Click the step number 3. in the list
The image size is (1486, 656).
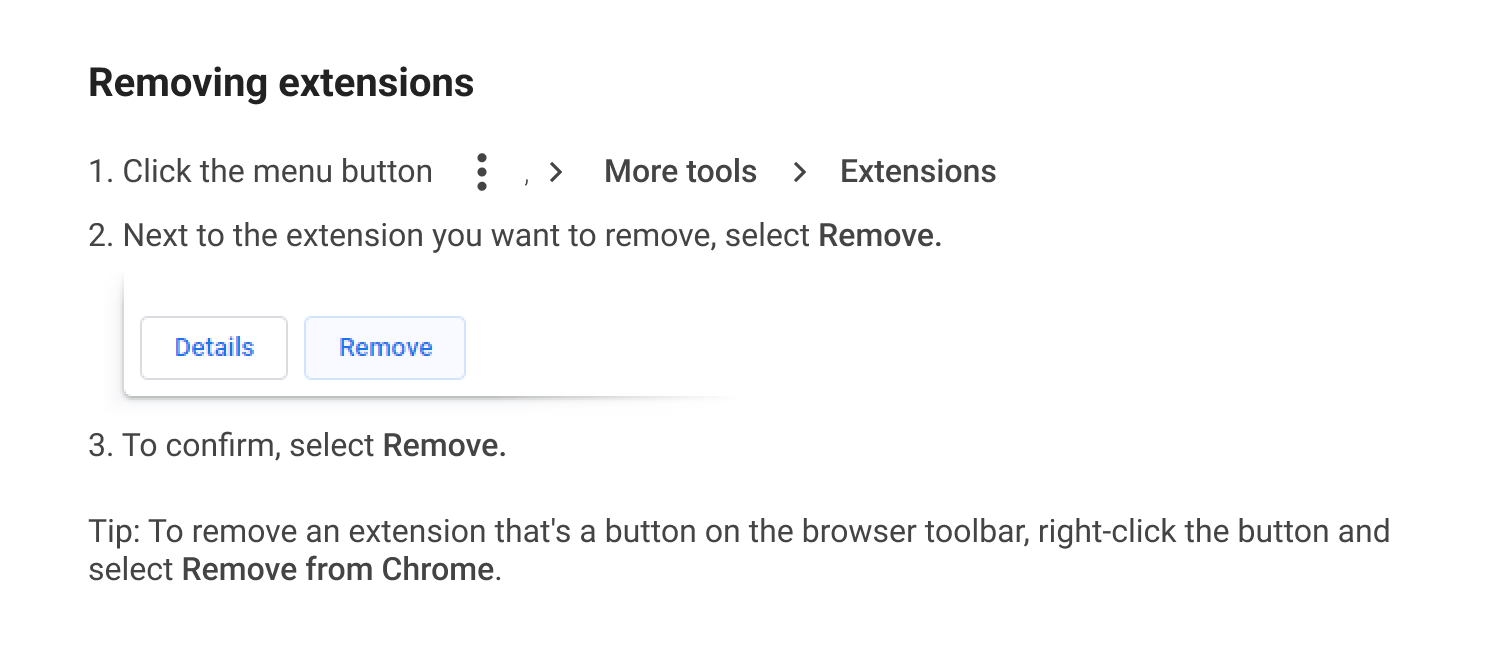pos(101,445)
